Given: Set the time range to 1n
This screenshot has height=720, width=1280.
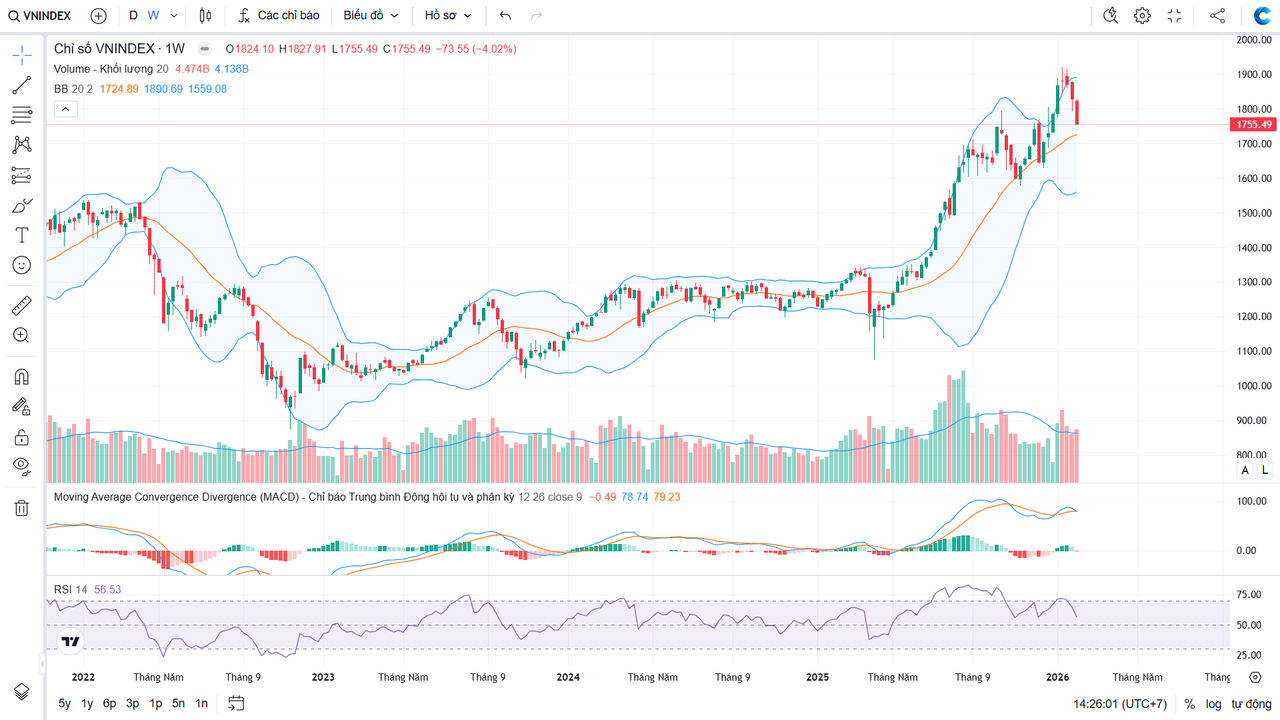Looking at the screenshot, I should point(202,703).
